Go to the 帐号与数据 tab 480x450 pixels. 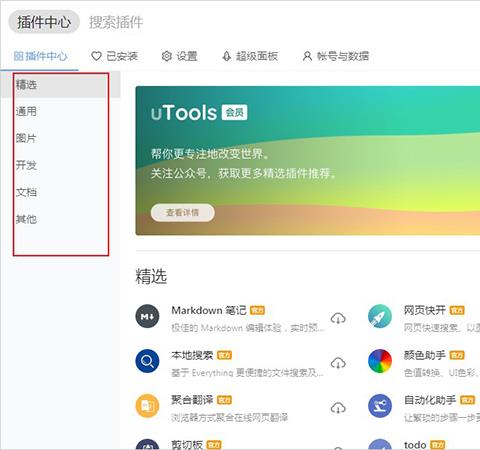[x=336, y=56]
